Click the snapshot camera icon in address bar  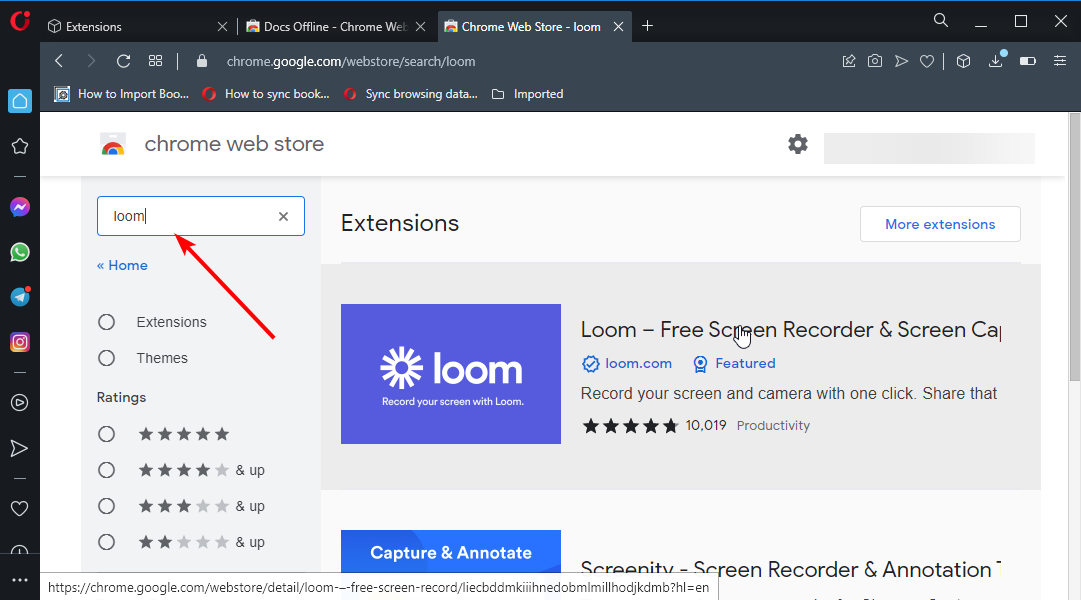(875, 61)
